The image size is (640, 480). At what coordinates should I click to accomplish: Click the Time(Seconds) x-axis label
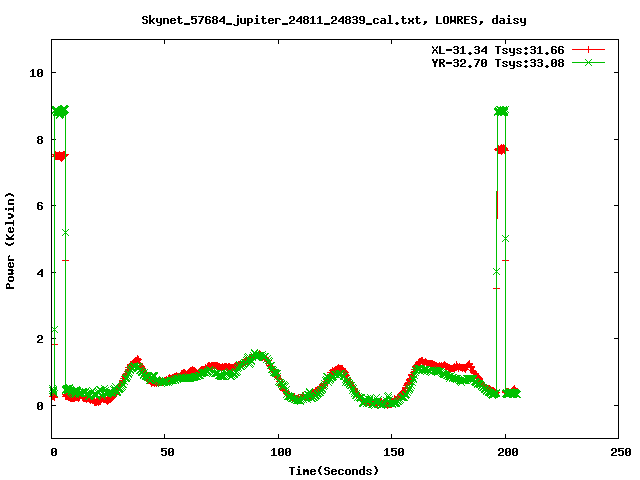point(333,470)
